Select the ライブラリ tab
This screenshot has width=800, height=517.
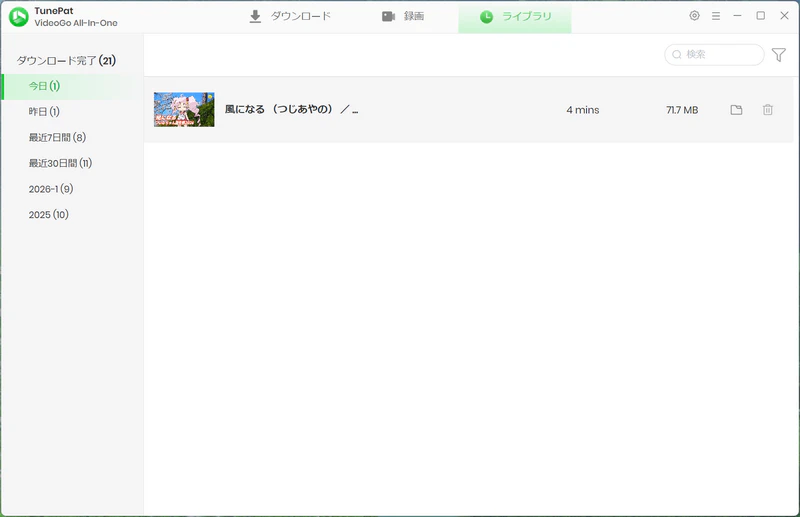pyautogui.click(x=515, y=17)
